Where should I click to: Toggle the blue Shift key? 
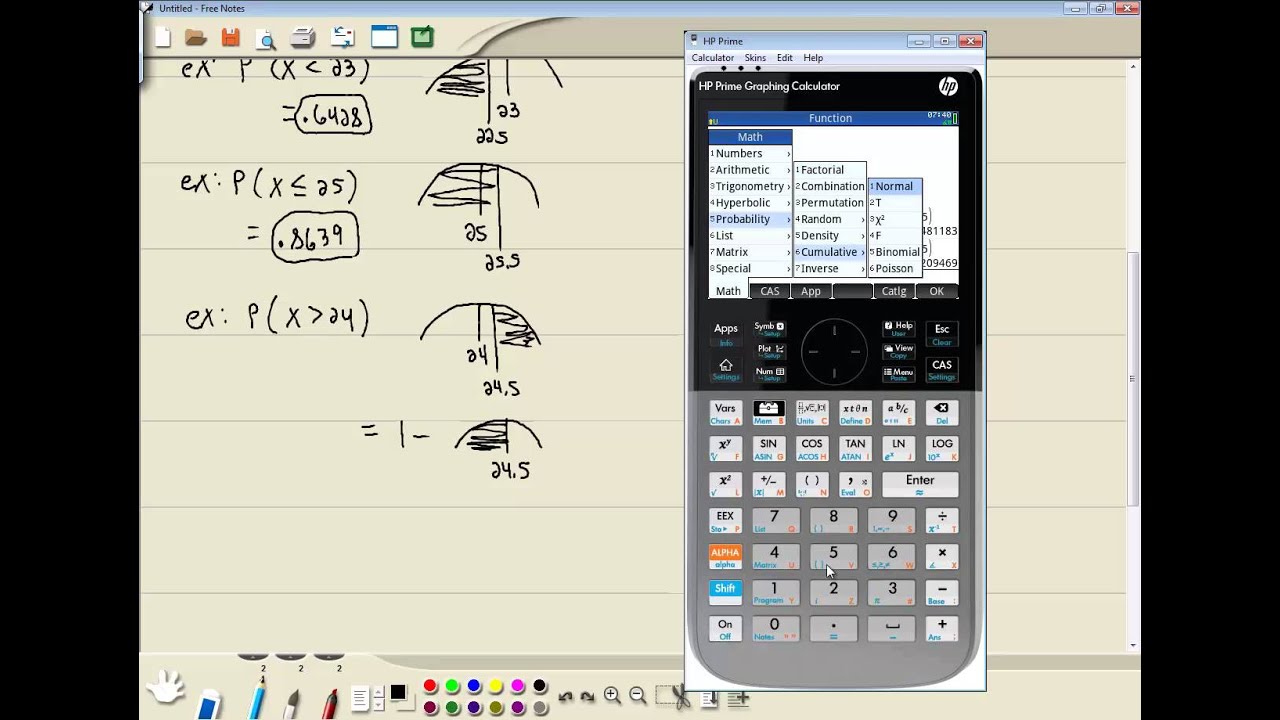725,592
